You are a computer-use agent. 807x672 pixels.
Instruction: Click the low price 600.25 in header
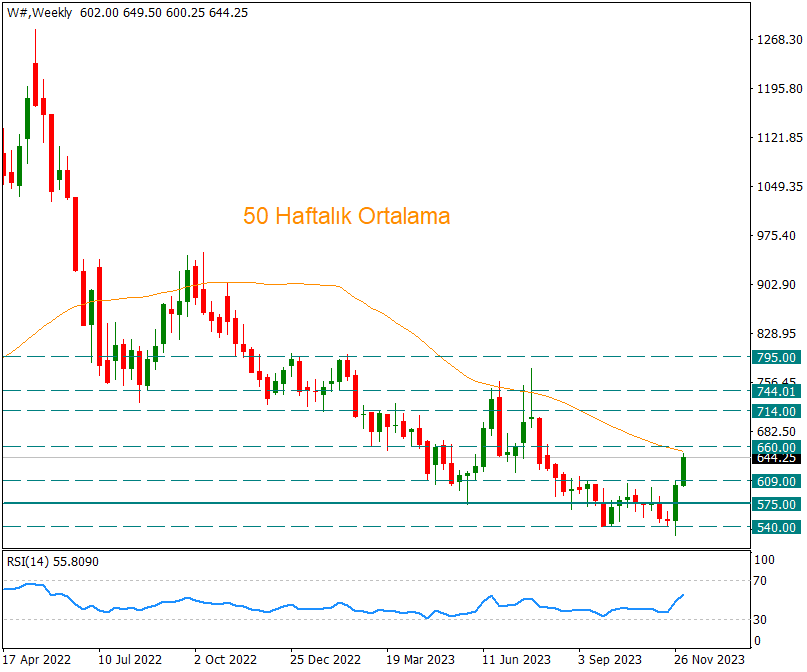186,13
